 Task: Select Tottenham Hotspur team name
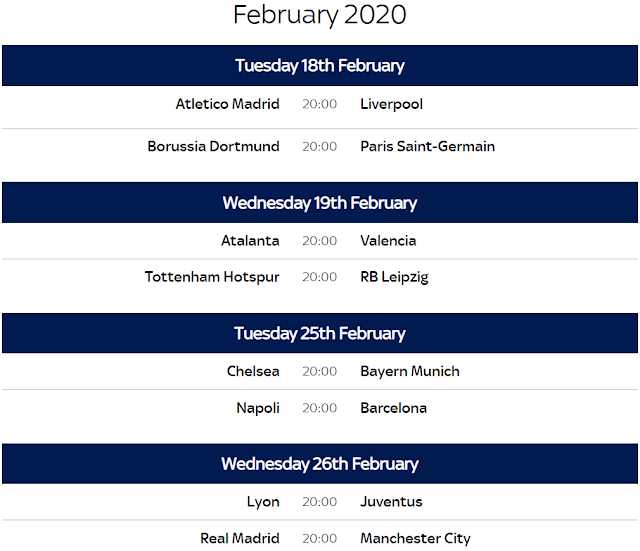(x=212, y=277)
